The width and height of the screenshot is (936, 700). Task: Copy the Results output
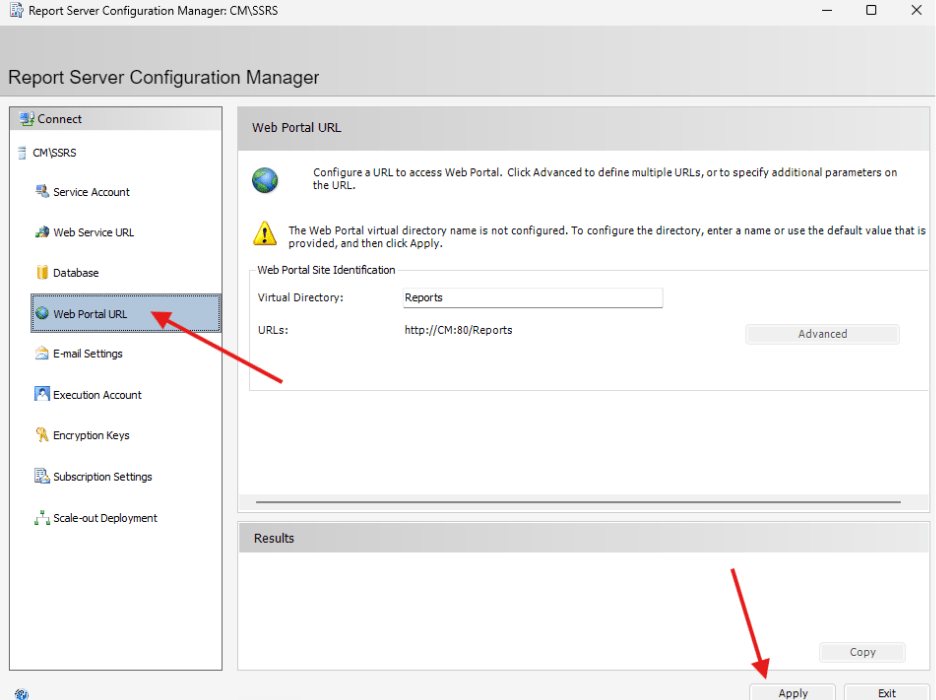coord(862,652)
